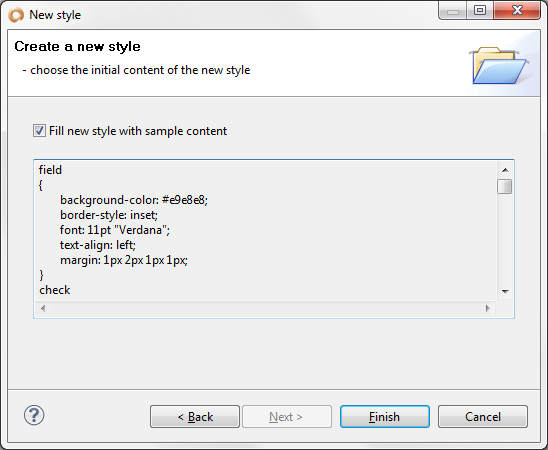Click the margin line in sample content
This screenshot has height=450, width=548.
pyautogui.click(x=124, y=261)
